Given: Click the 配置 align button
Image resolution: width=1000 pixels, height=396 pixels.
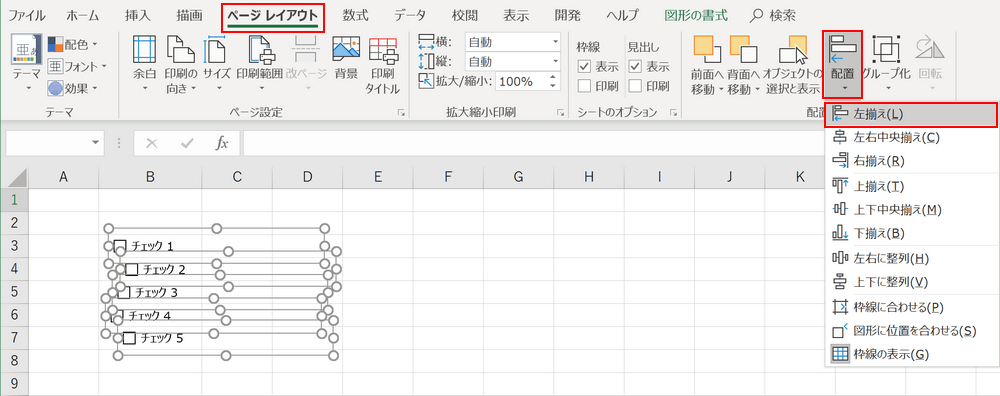Looking at the screenshot, I should [x=842, y=64].
